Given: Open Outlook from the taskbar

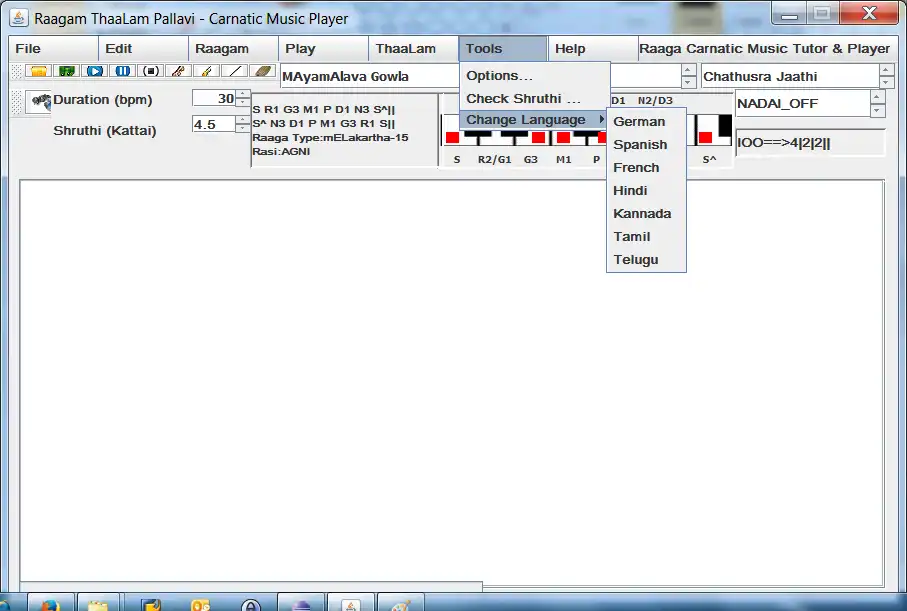Looking at the screenshot, I should tap(201, 603).
